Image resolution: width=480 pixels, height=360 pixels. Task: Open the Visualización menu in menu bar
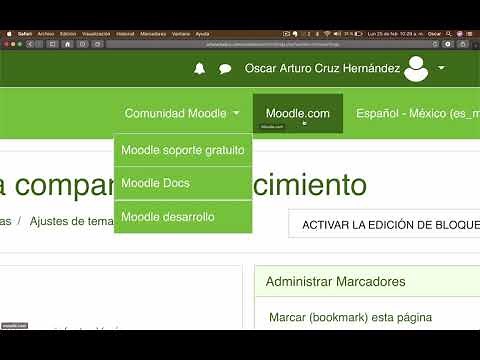(x=96, y=34)
